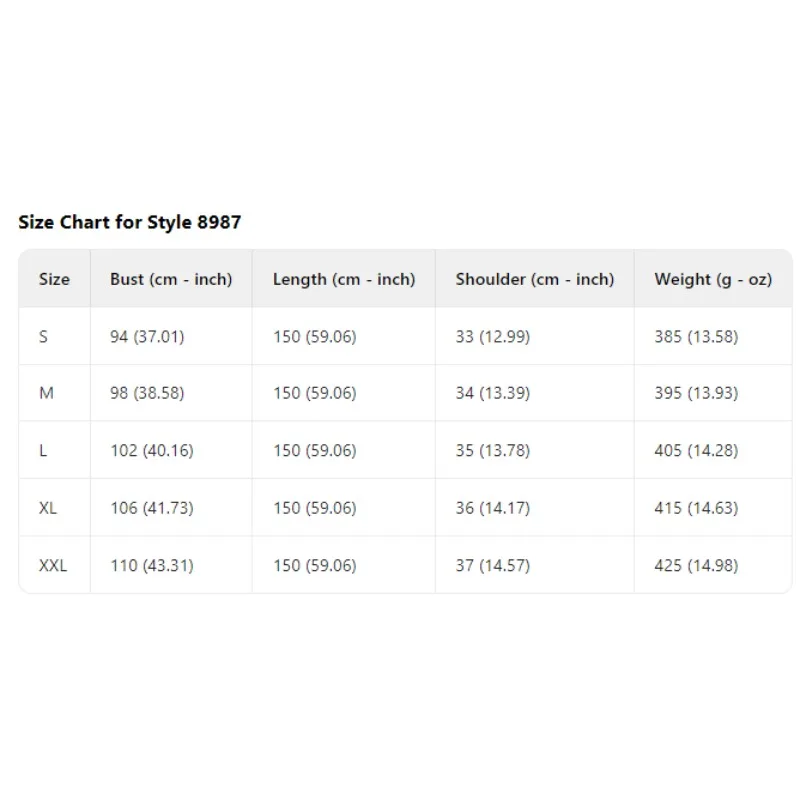Click the XXL size row label
800x800 pixels.
[x=53, y=565]
